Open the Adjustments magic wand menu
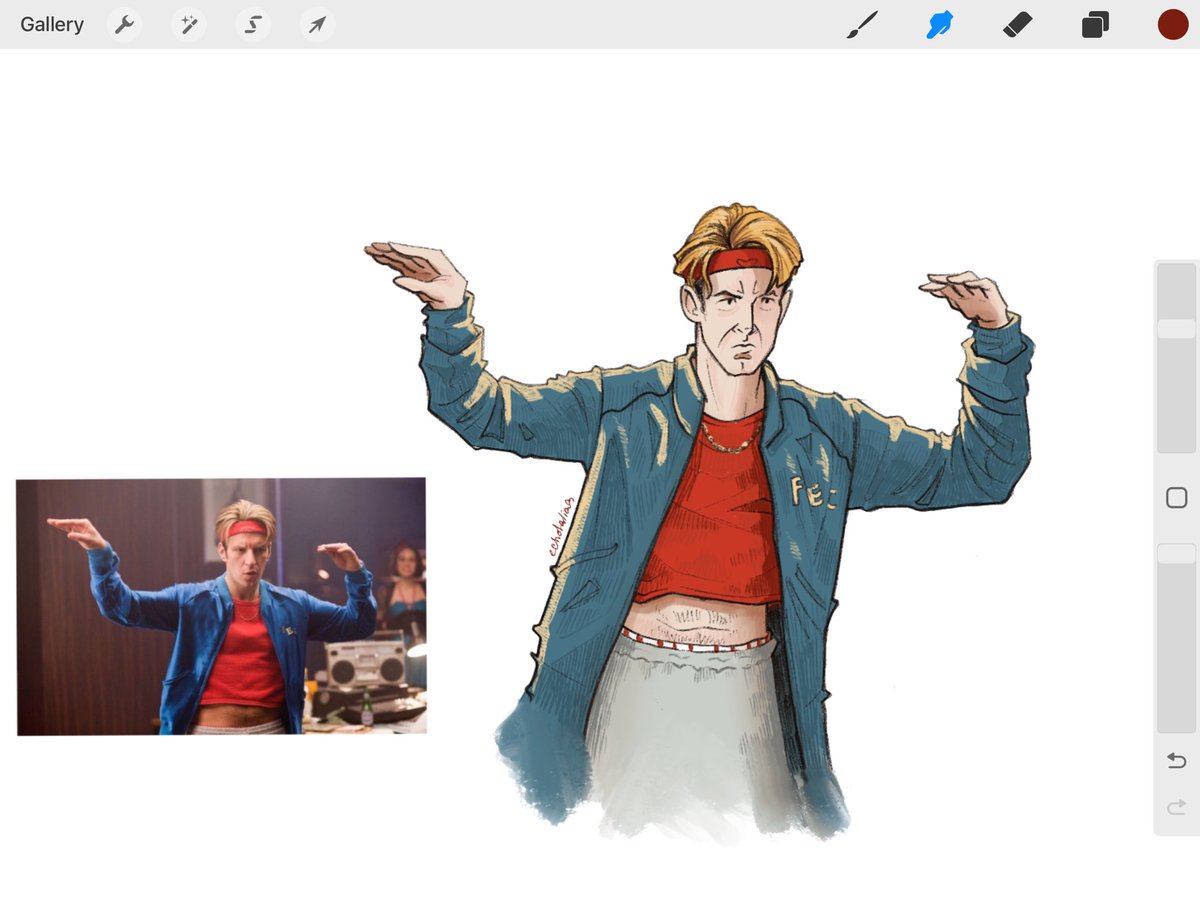Image resolution: width=1200 pixels, height=900 pixels. coord(188,24)
